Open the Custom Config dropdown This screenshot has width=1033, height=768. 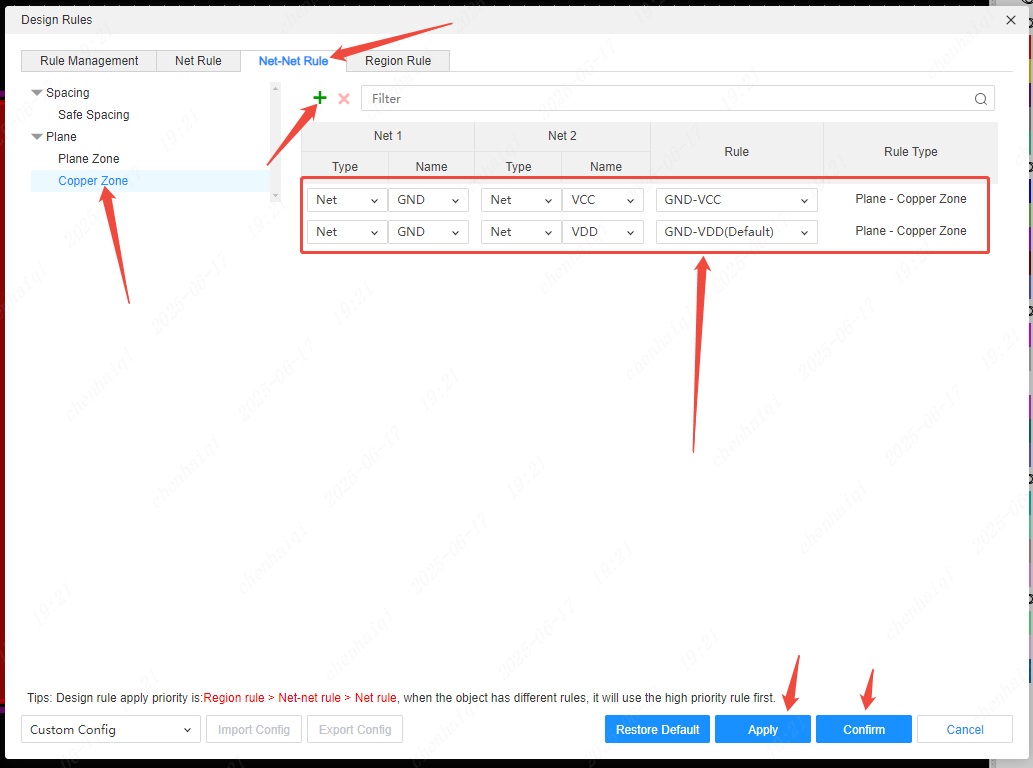point(110,730)
